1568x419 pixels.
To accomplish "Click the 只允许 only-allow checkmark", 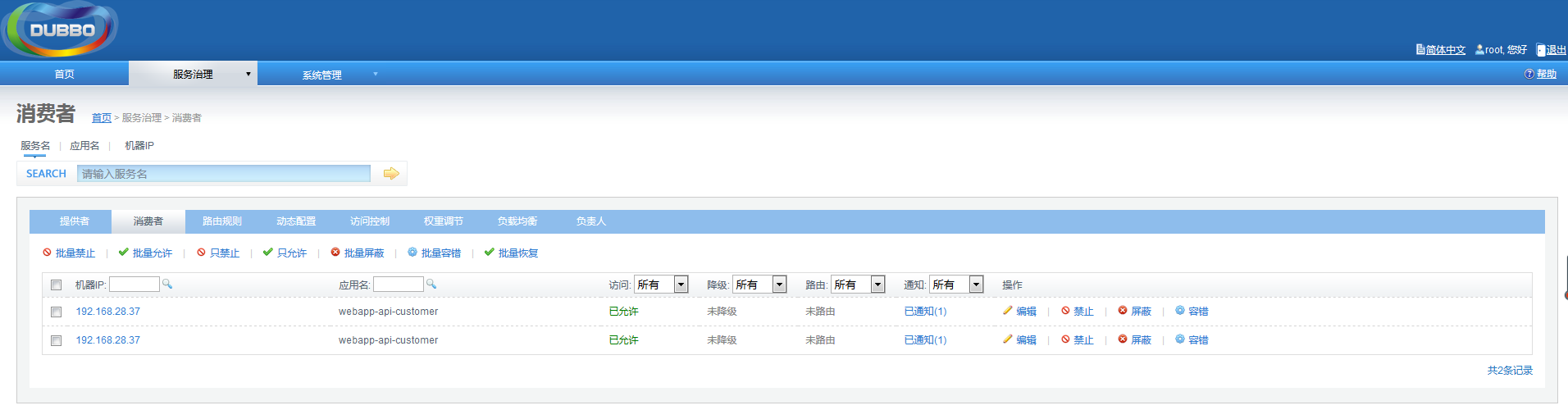I will [267, 253].
